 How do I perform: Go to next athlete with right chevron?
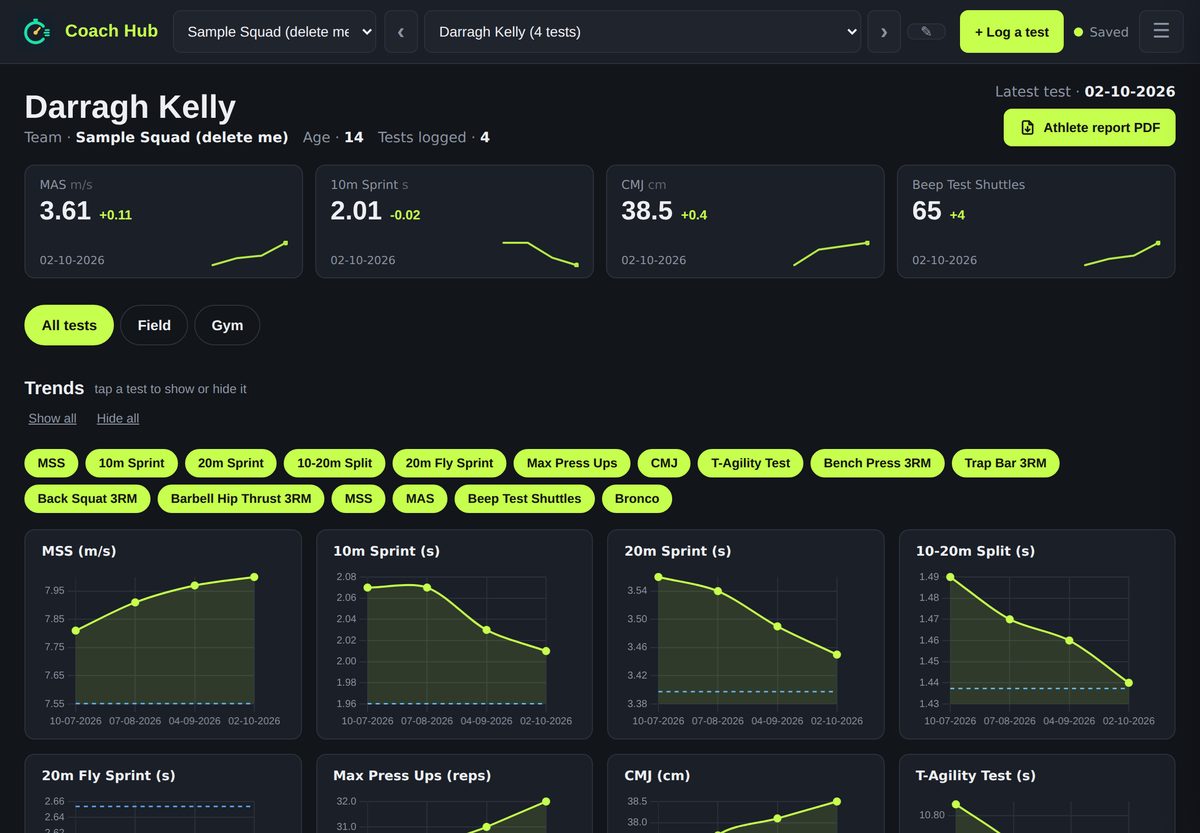coord(884,32)
